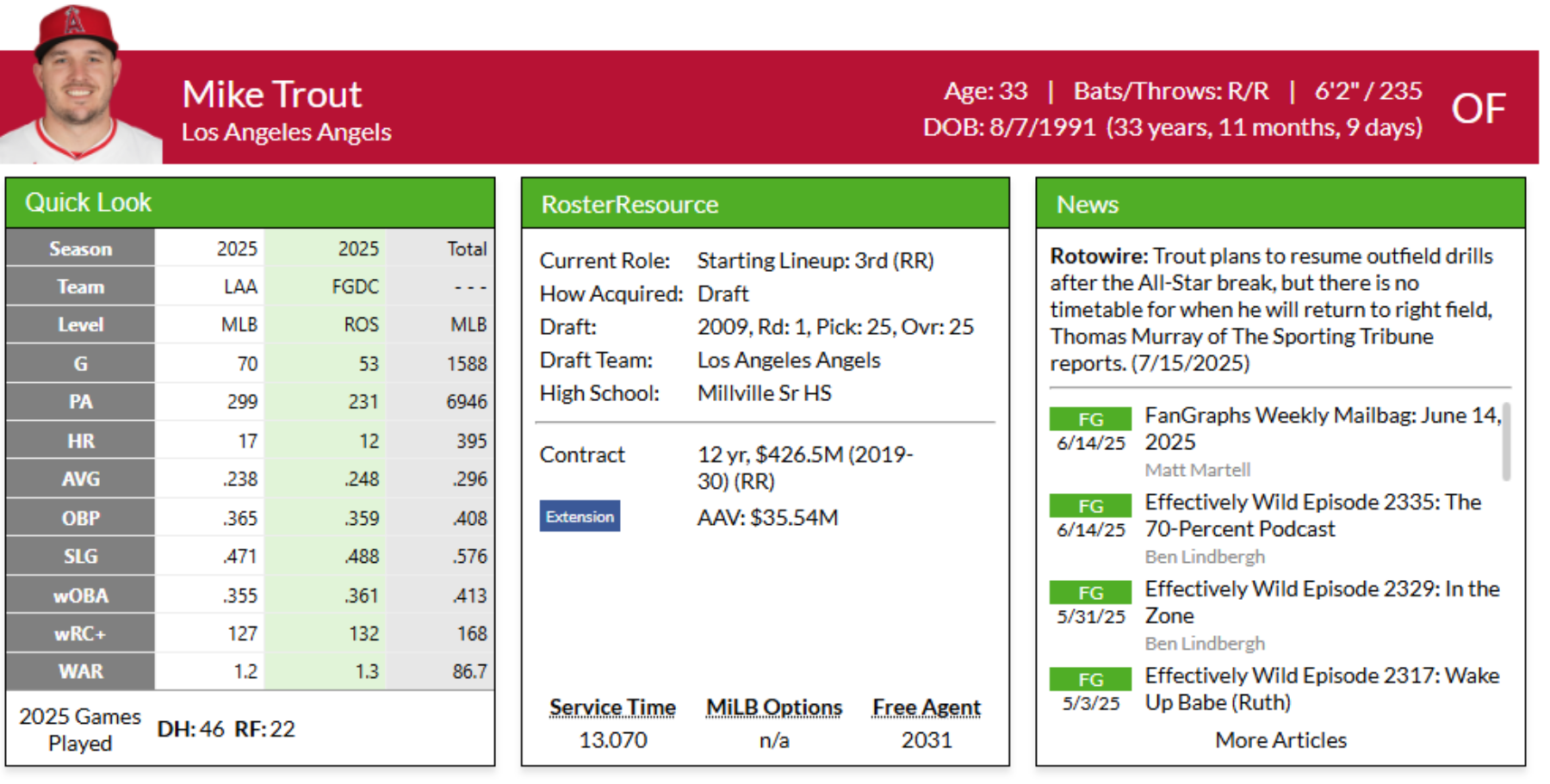Click the 2025 Games Played label

80,730
